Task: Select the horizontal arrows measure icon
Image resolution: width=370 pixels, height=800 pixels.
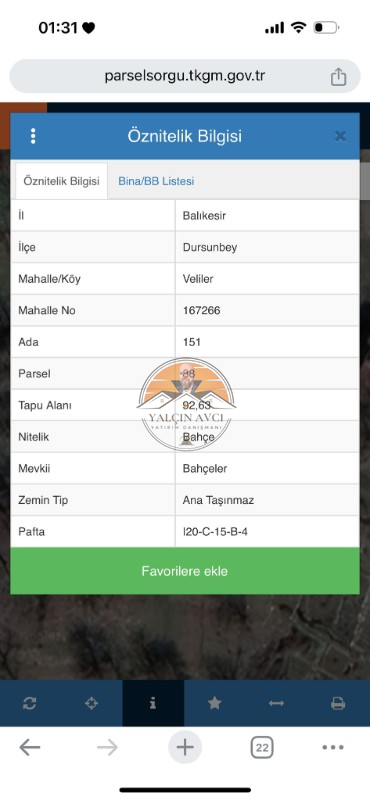Action: point(276,704)
